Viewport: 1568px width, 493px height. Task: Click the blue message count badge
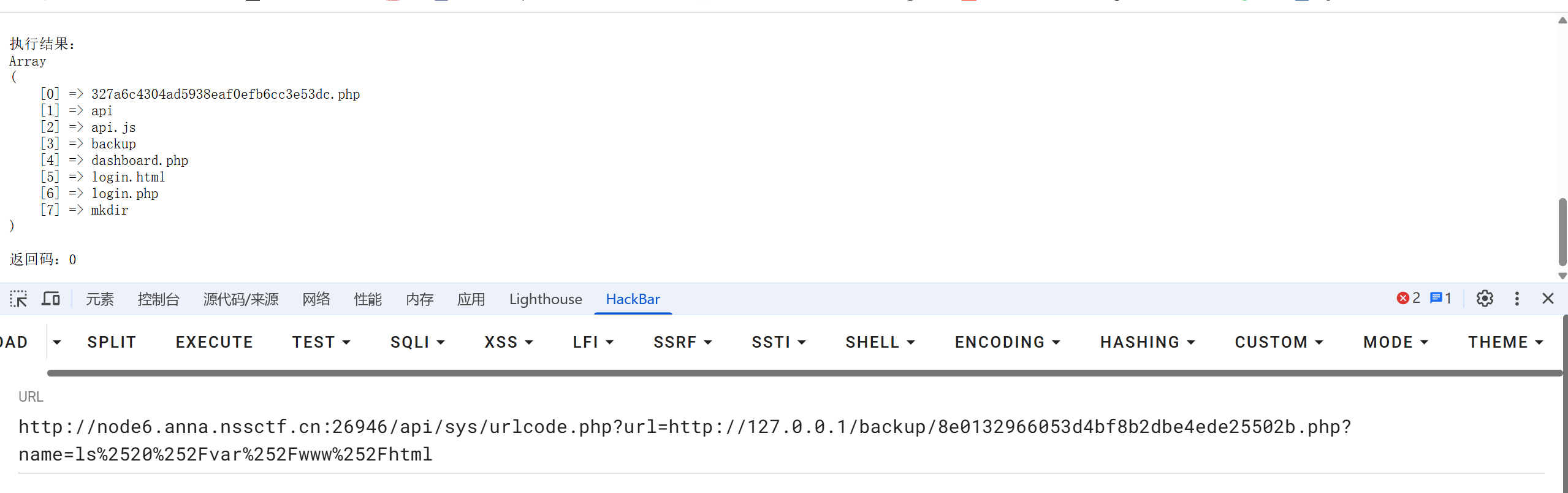pyautogui.click(x=1441, y=299)
